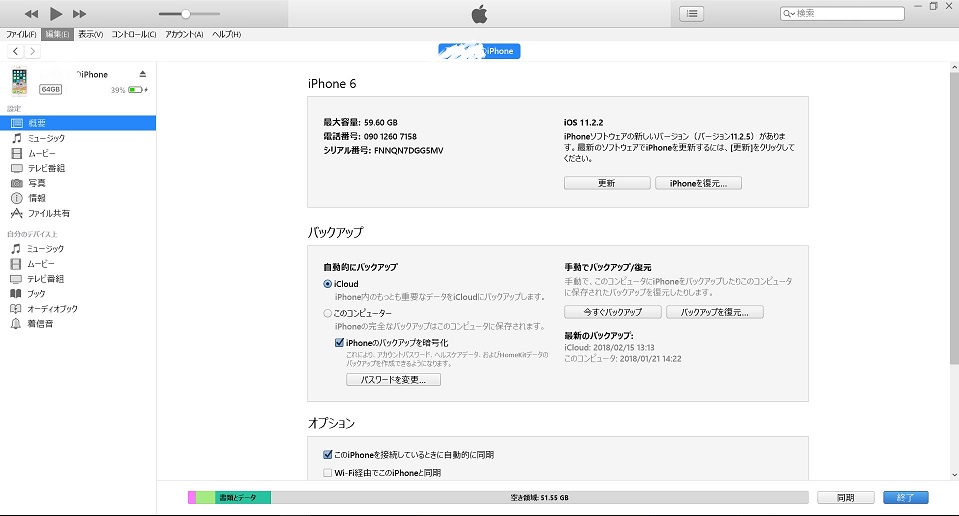
Task: Toggle iPhoneのバックアップを暗号化 checkbox
Action: [339, 342]
